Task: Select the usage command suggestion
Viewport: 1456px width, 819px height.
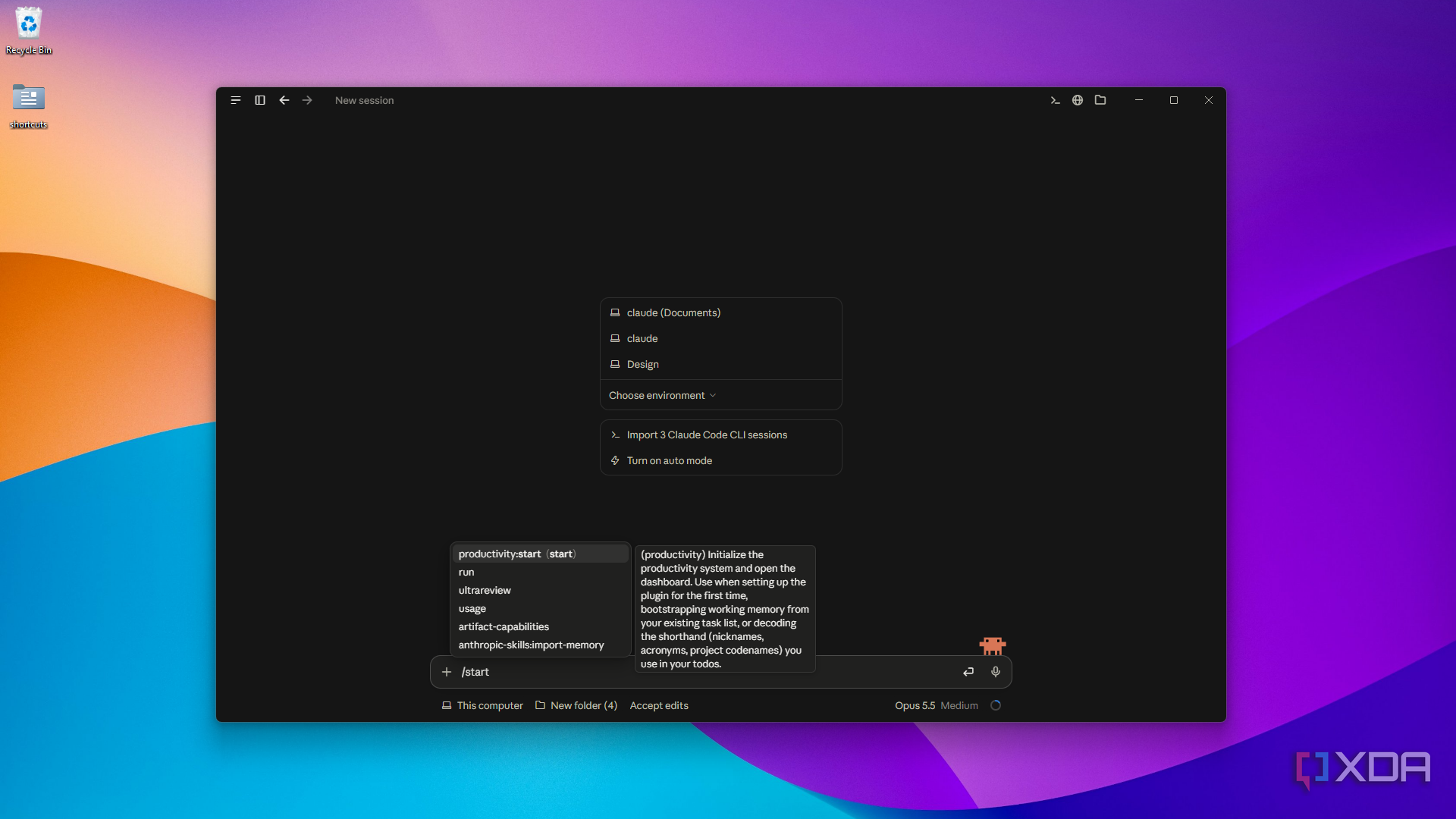Action: pos(541,608)
